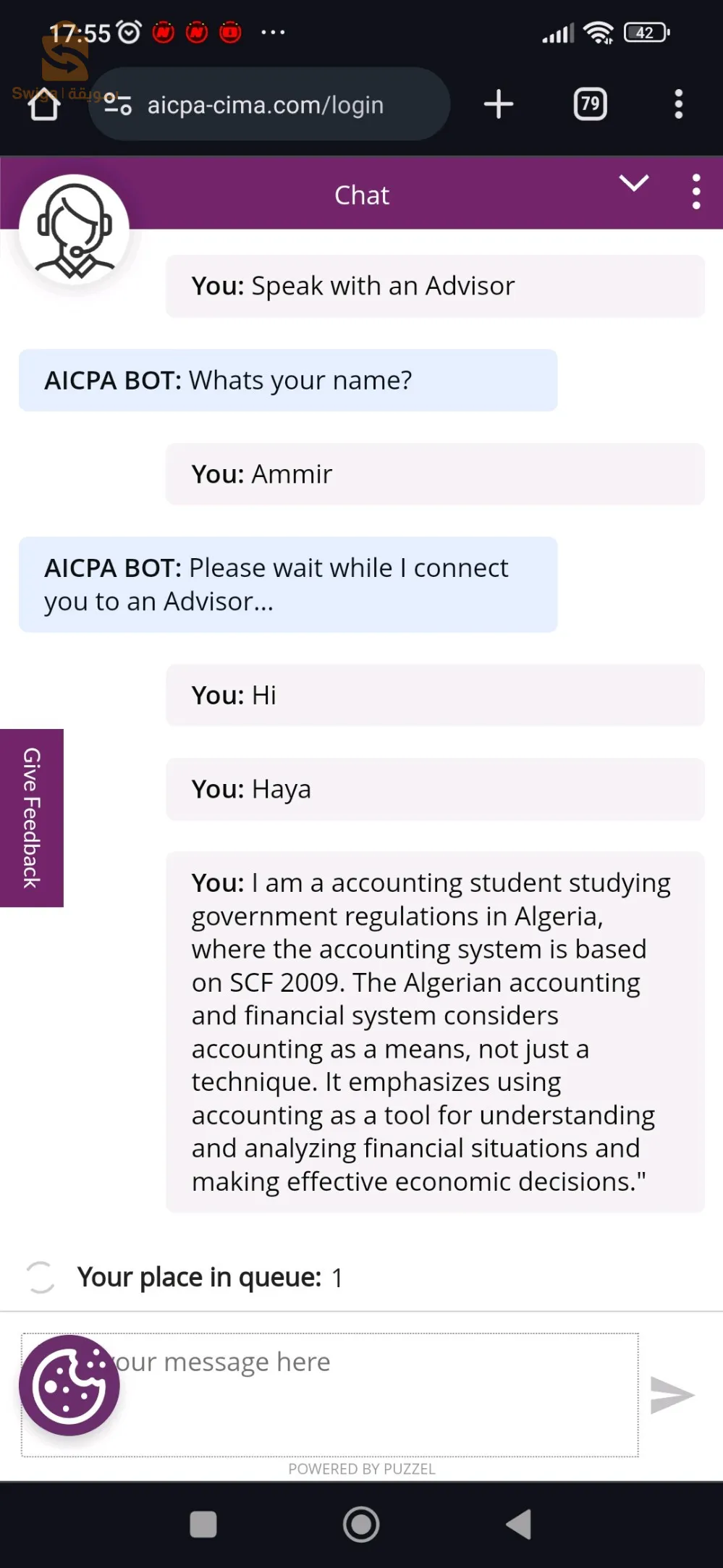Screen dimensions: 723x1568
Task: Tap the queue loading spinner
Action: coord(41,1277)
